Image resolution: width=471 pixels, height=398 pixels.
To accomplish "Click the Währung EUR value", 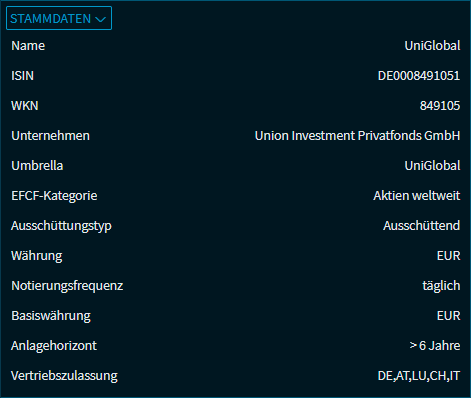I will point(448,256).
